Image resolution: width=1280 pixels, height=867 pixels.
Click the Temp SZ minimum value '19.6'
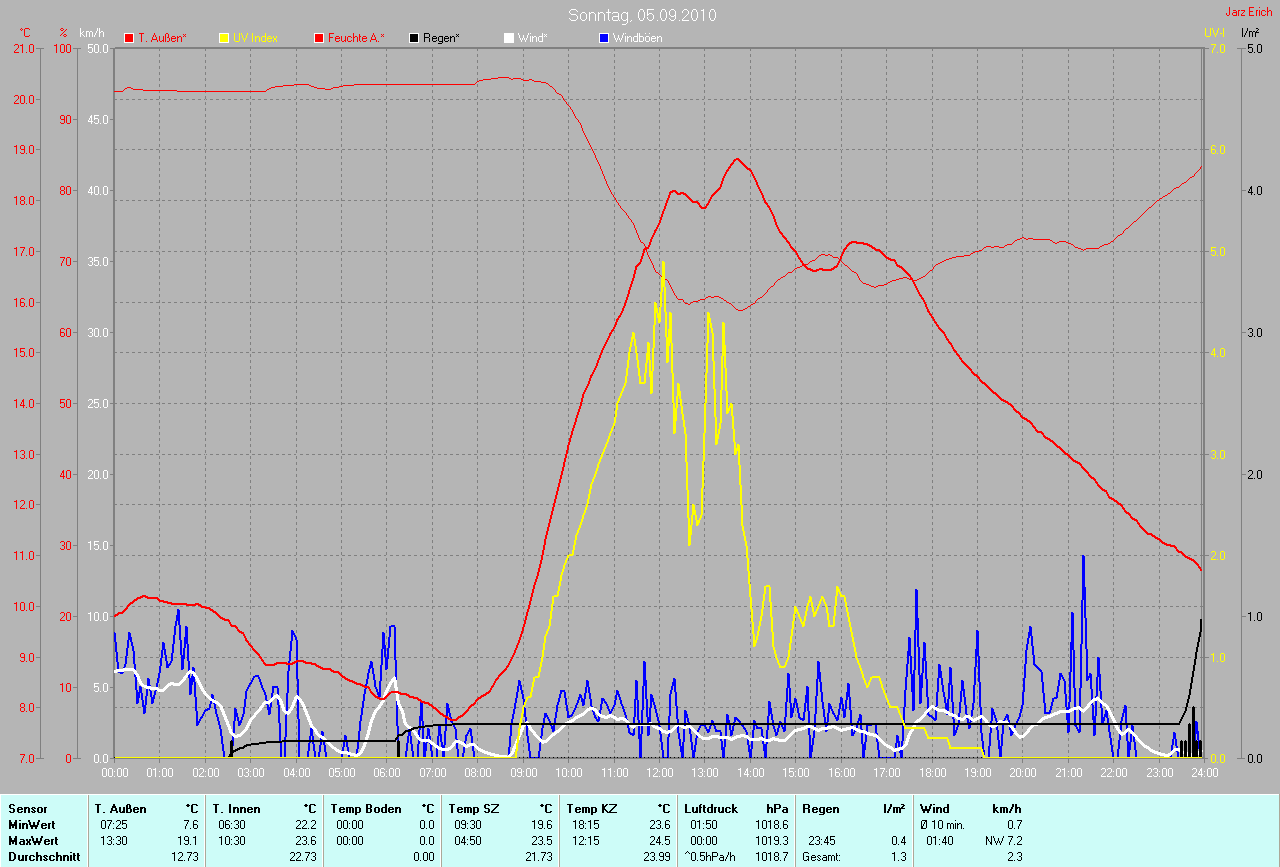(542, 825)
